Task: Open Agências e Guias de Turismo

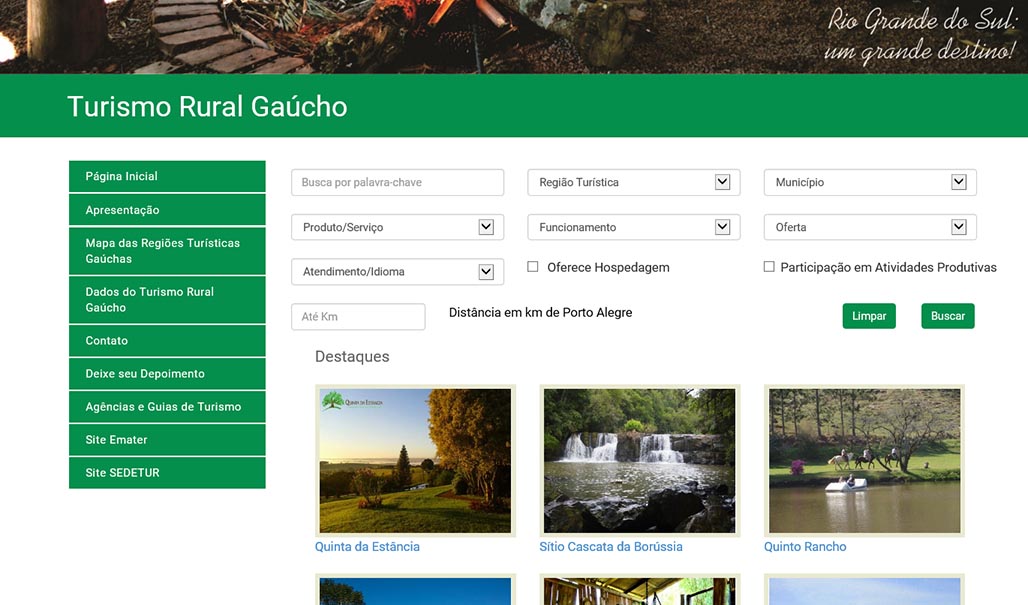Action: [167, 407]
